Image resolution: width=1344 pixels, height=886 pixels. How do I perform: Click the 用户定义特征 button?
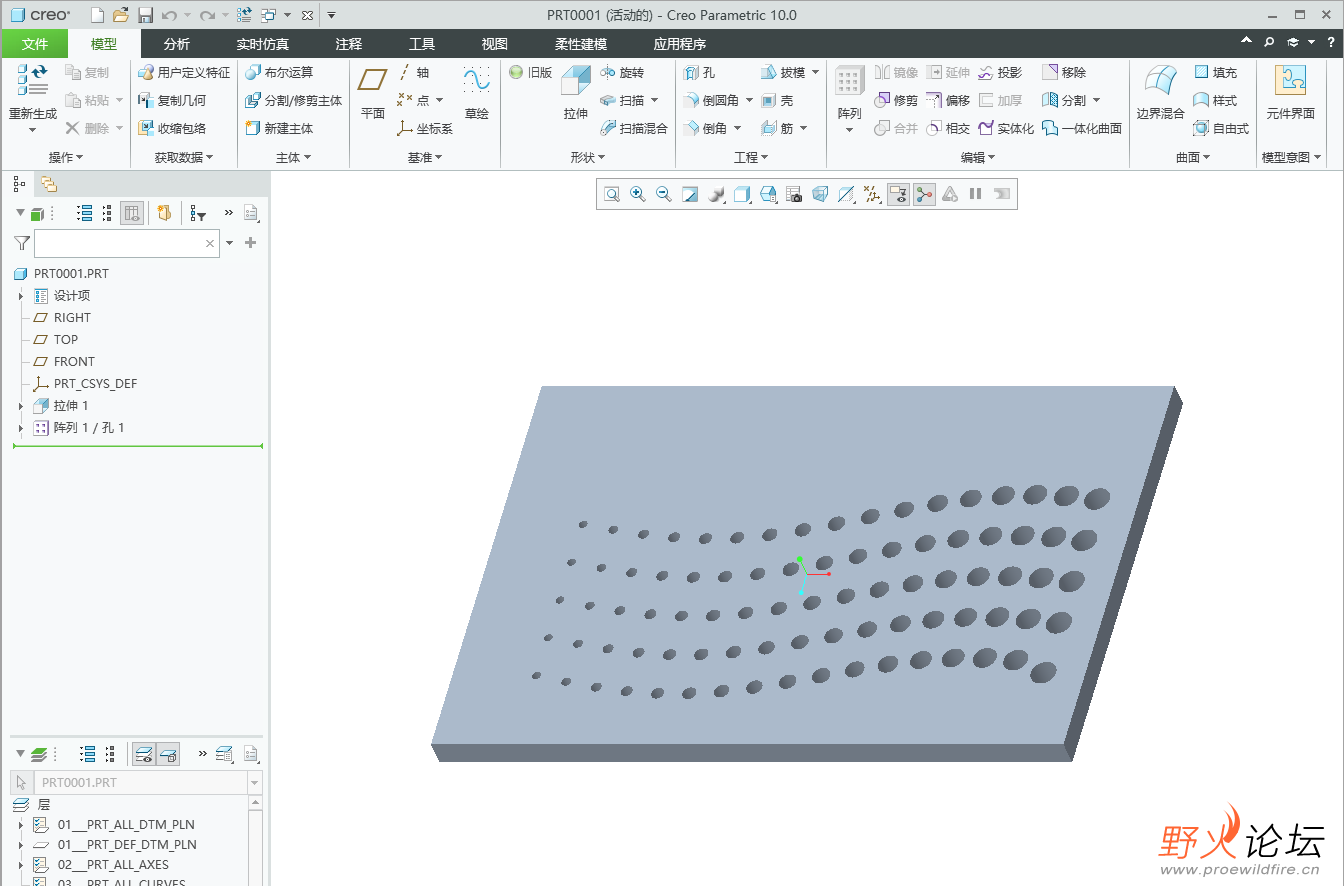(184, 73)
